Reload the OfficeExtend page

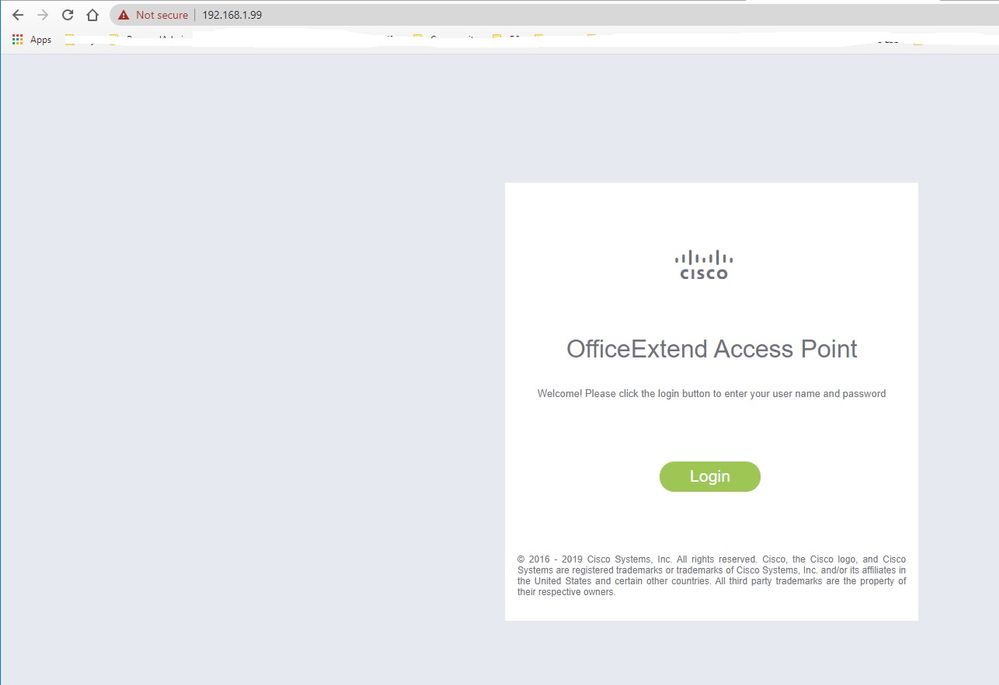pos(68,15)
